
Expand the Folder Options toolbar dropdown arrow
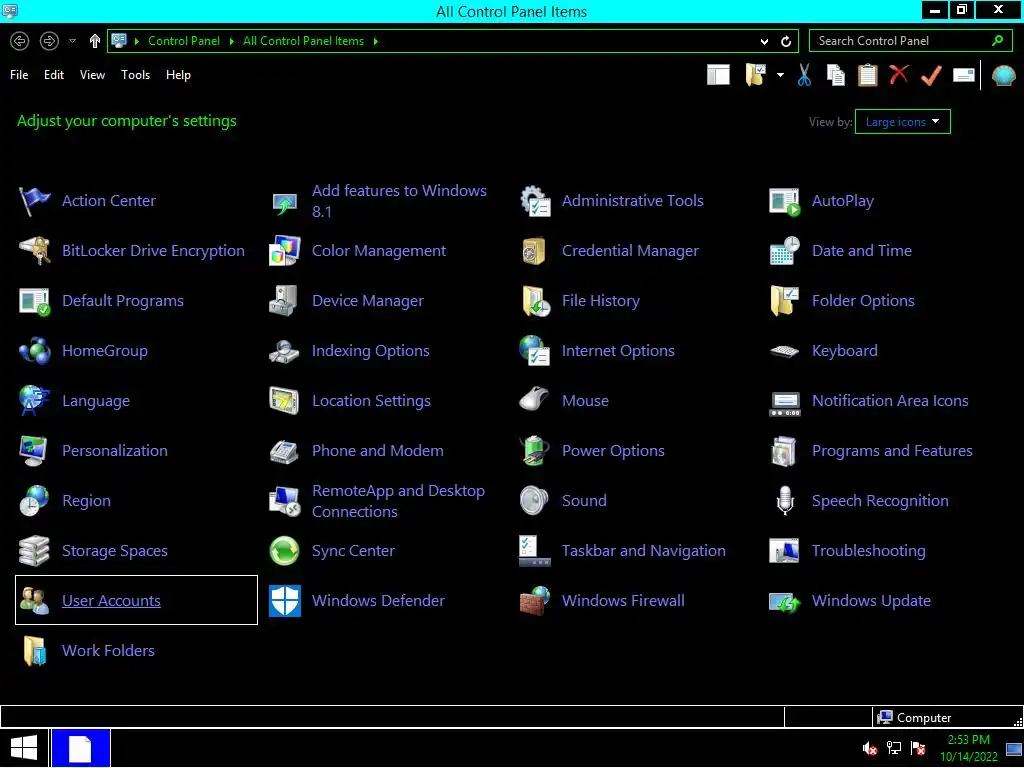[x=780, y=75]
